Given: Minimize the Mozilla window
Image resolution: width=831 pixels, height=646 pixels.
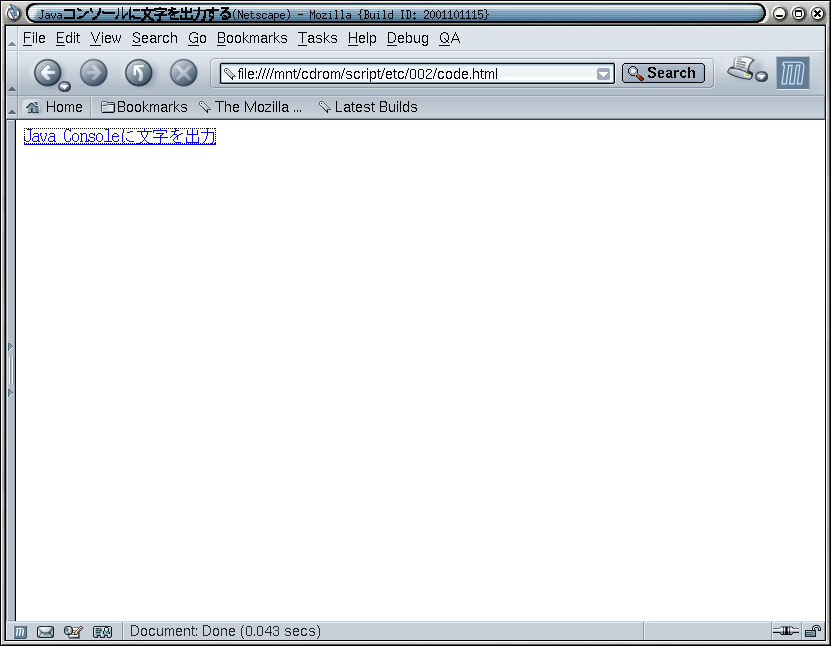Looking at the screenshot, I should point(779,14).
